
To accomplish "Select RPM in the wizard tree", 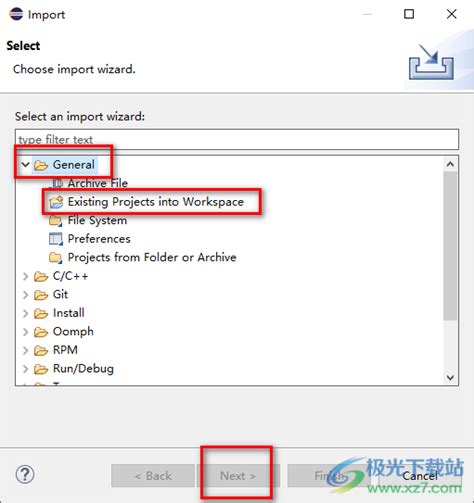I will 65,350.
